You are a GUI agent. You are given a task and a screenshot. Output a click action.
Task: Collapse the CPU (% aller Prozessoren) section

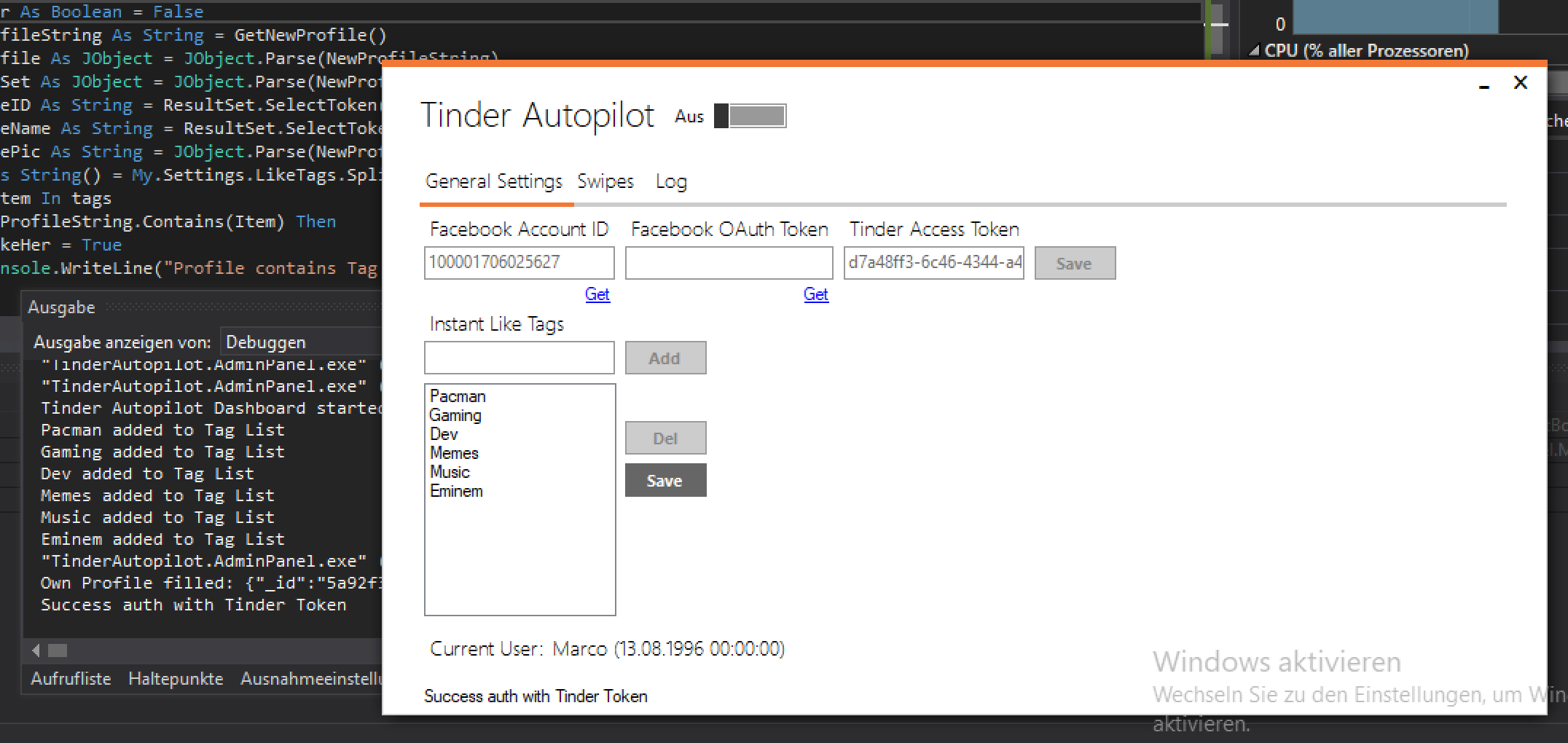point(1254,51)
